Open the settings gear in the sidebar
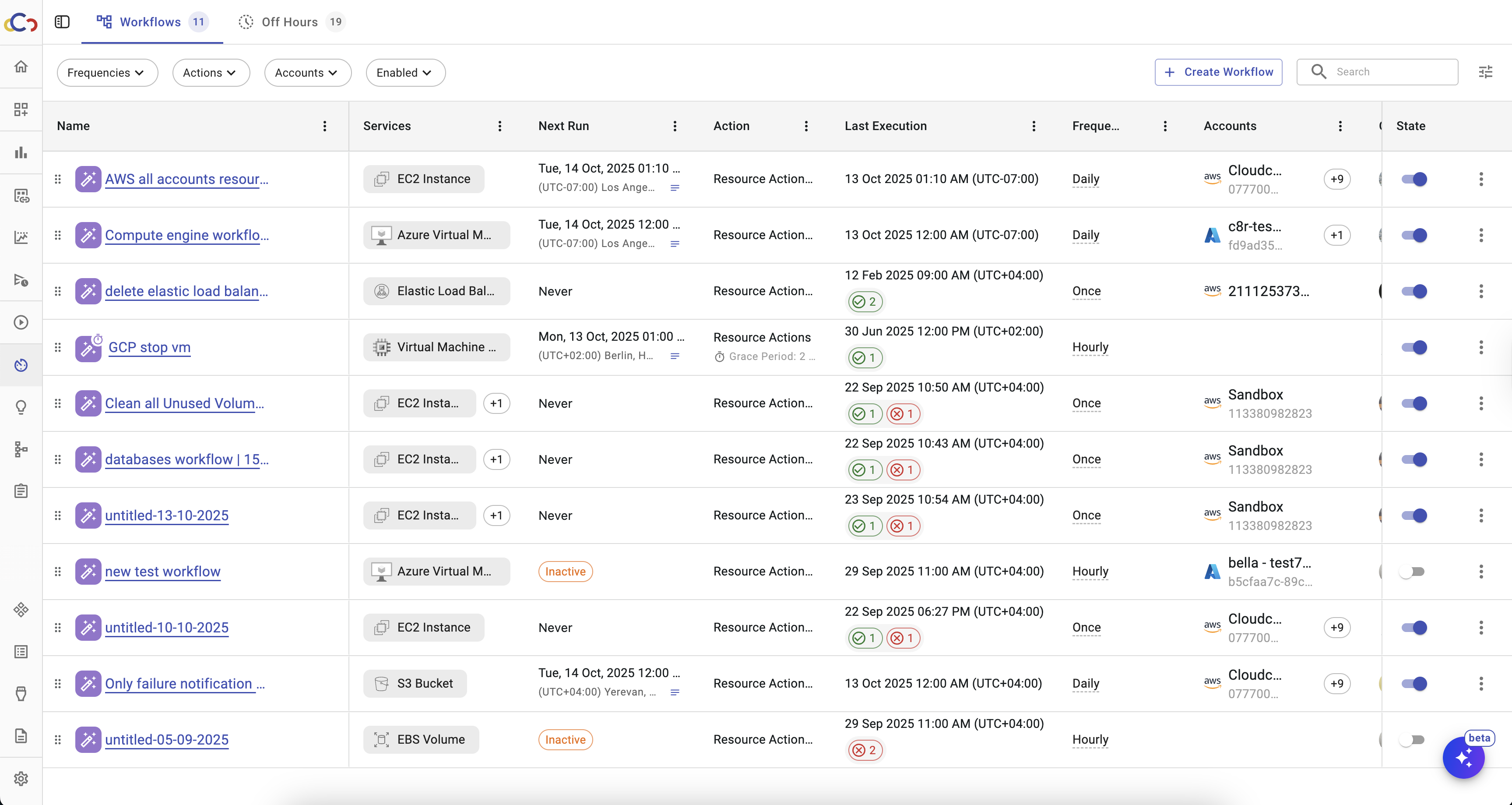 point(21,779)
